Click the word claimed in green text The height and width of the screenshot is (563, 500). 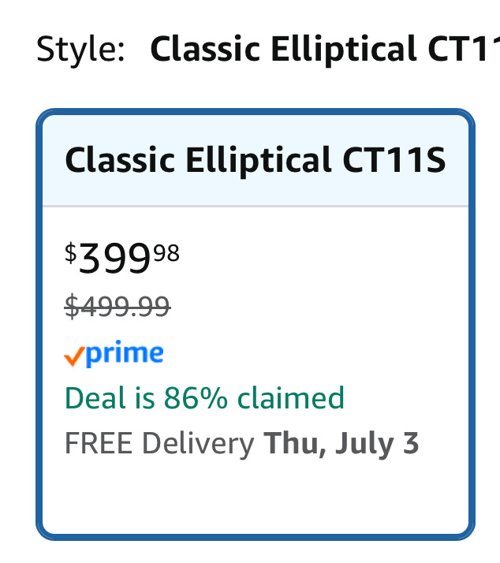tap(291, 398)
